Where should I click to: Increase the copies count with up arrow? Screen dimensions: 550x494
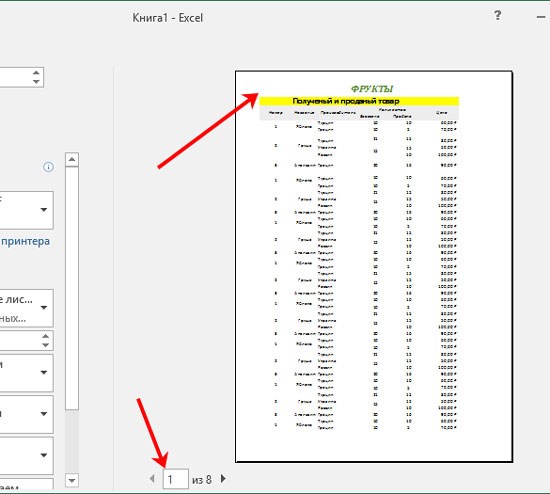(36, 73)
